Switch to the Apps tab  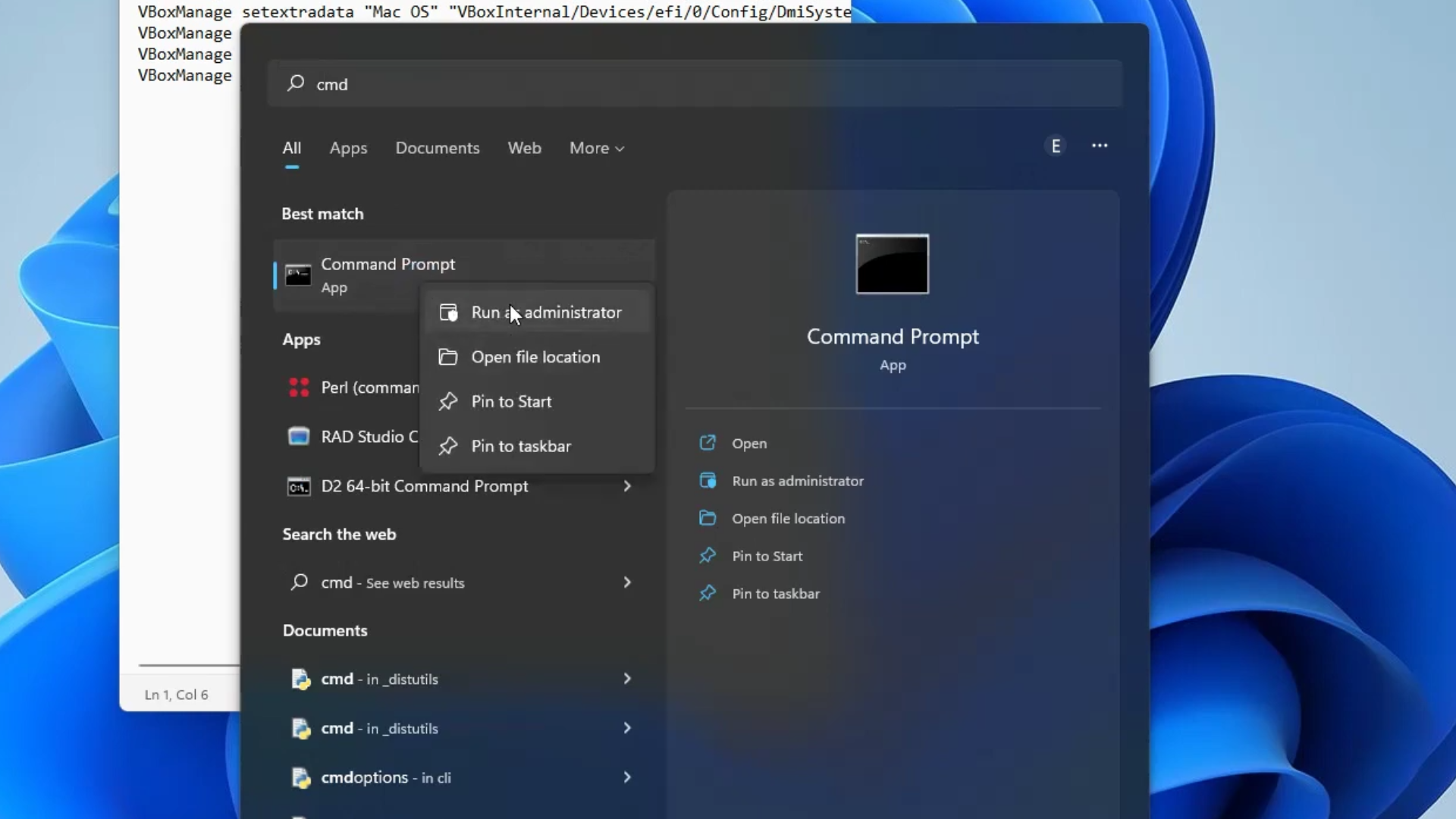click(348, 148)
